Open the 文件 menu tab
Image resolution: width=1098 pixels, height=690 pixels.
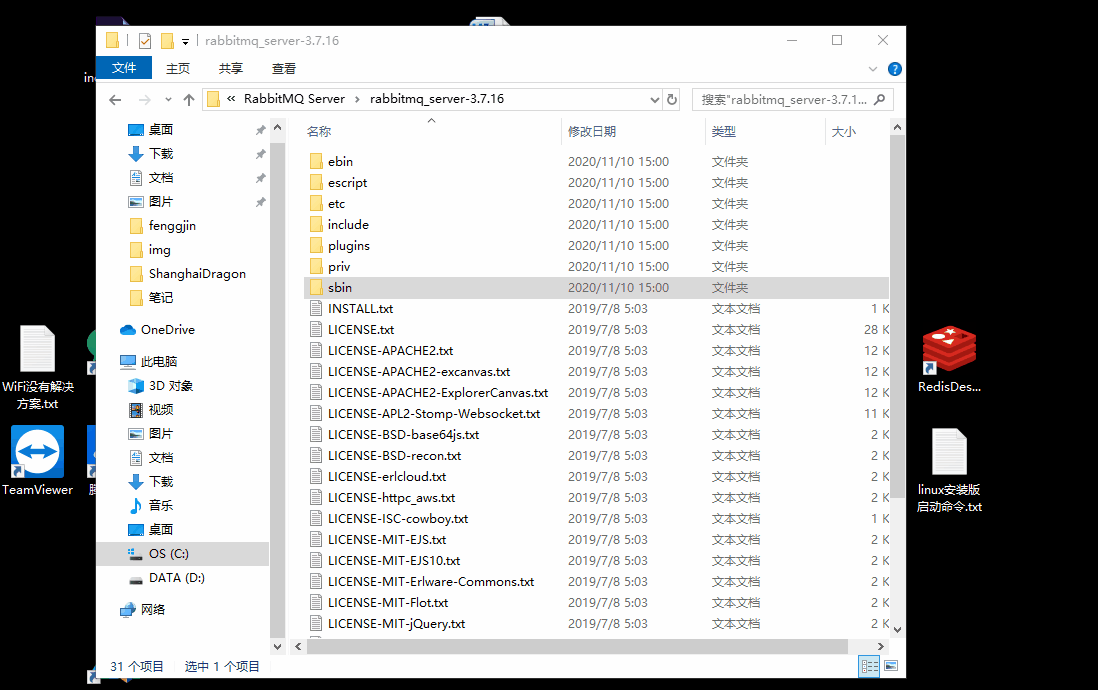pos(123,68)
